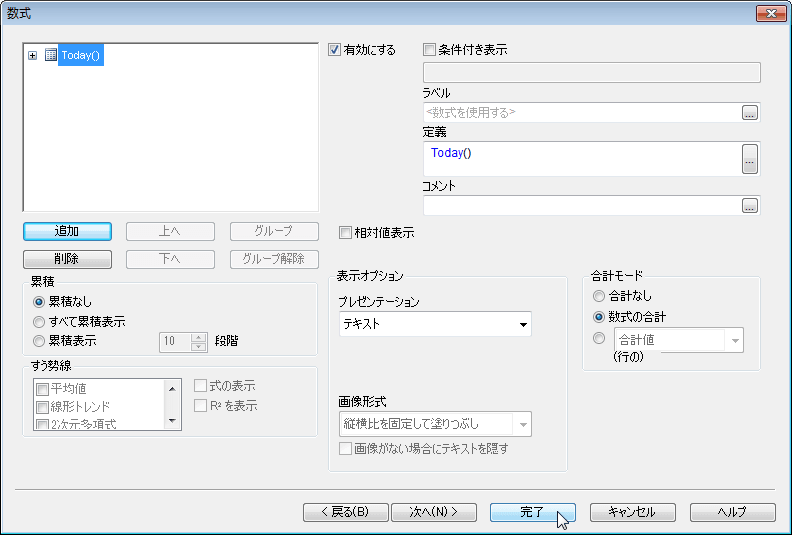Image resolution: width=792 pixels, height=535 pixels.
Task: Click the 追加 button
Action: tap(66, 231)
